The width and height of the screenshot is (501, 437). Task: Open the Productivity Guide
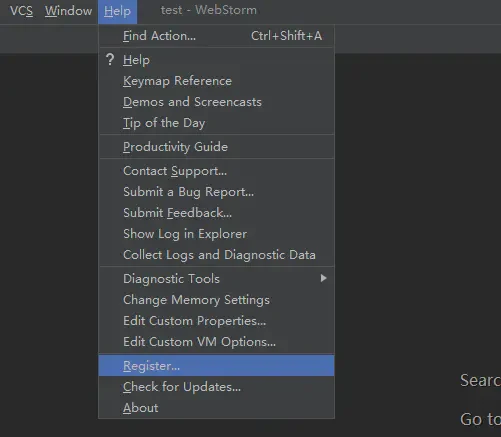(217, 147)
